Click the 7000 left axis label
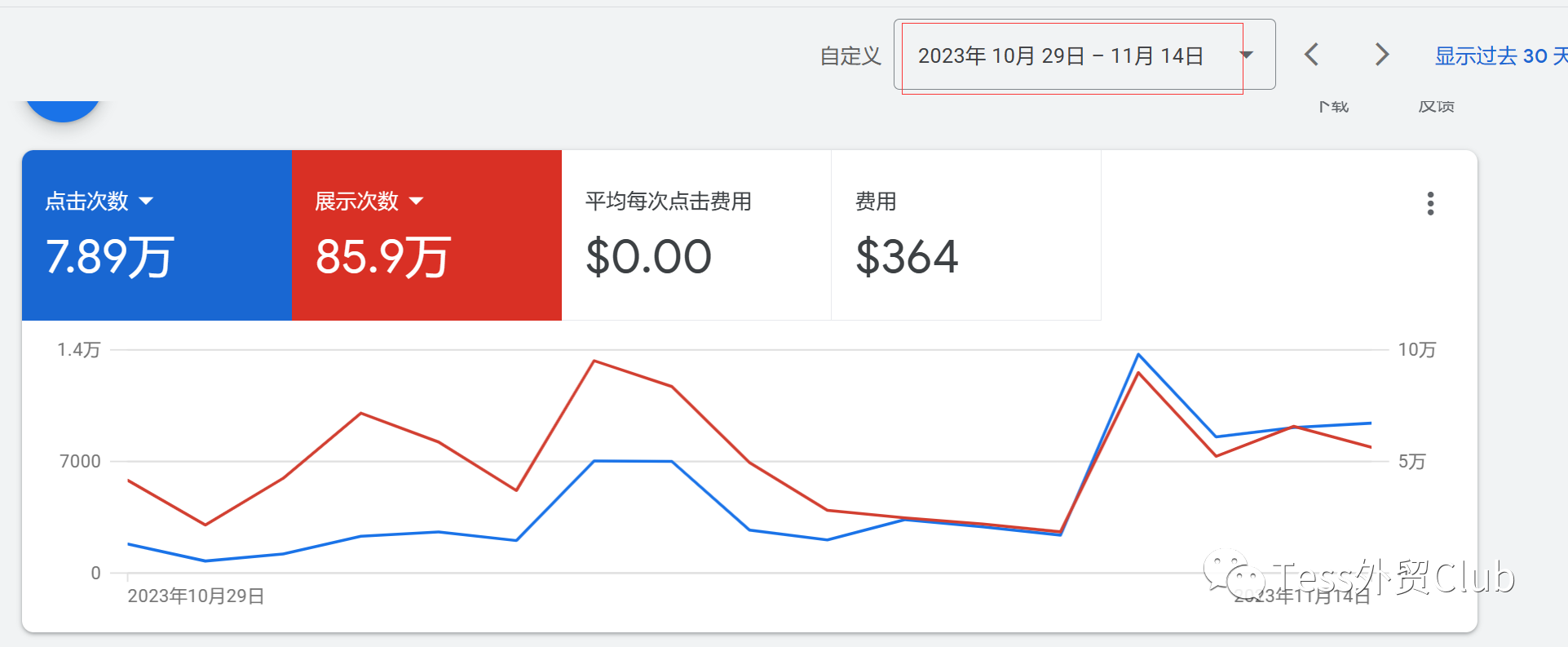The image size is (1568, 647). coord(80,461)
